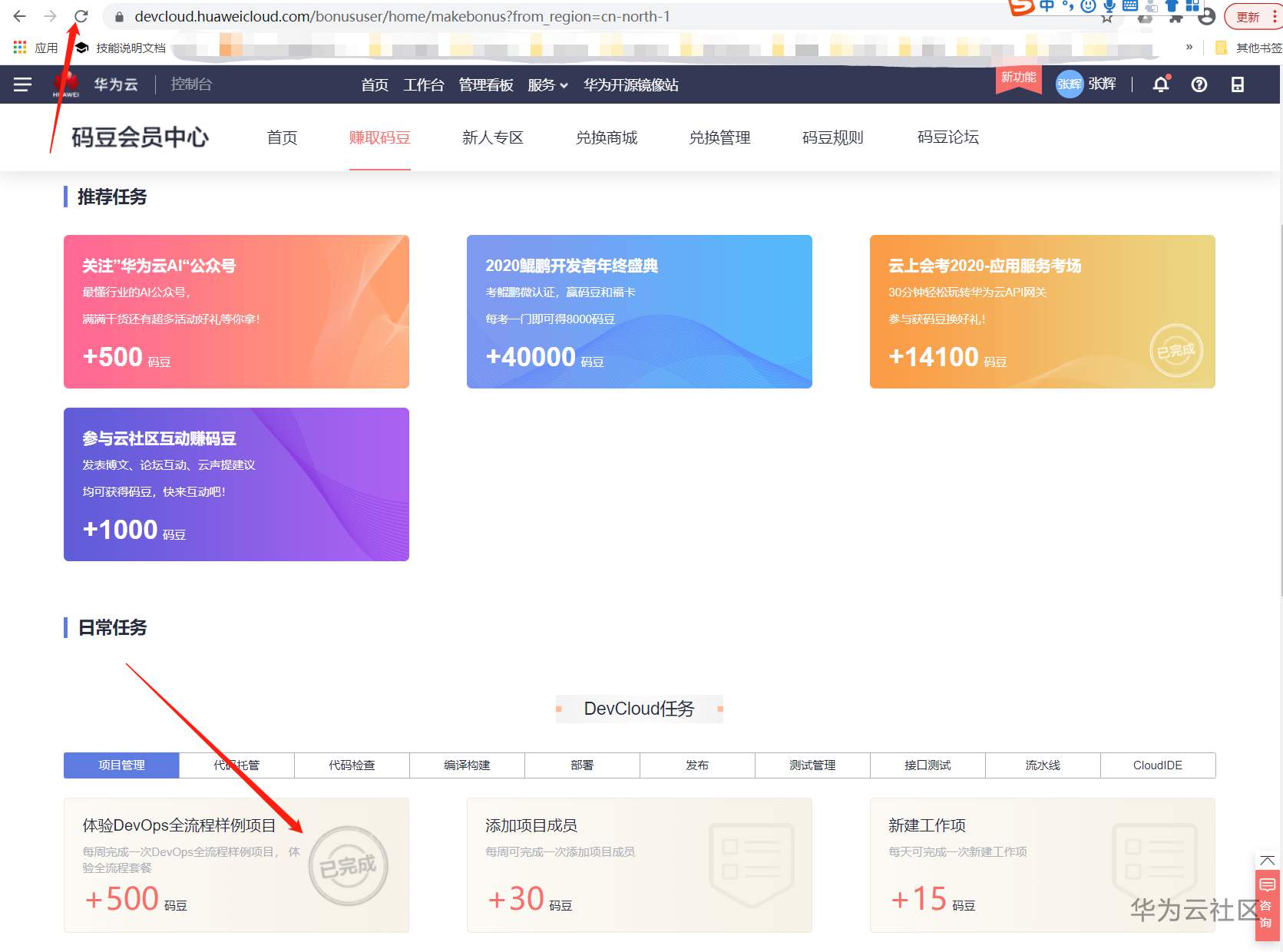Expand the 服务 dropdown menu
This screenshot has width=1283, height=952.
(547, 85)
